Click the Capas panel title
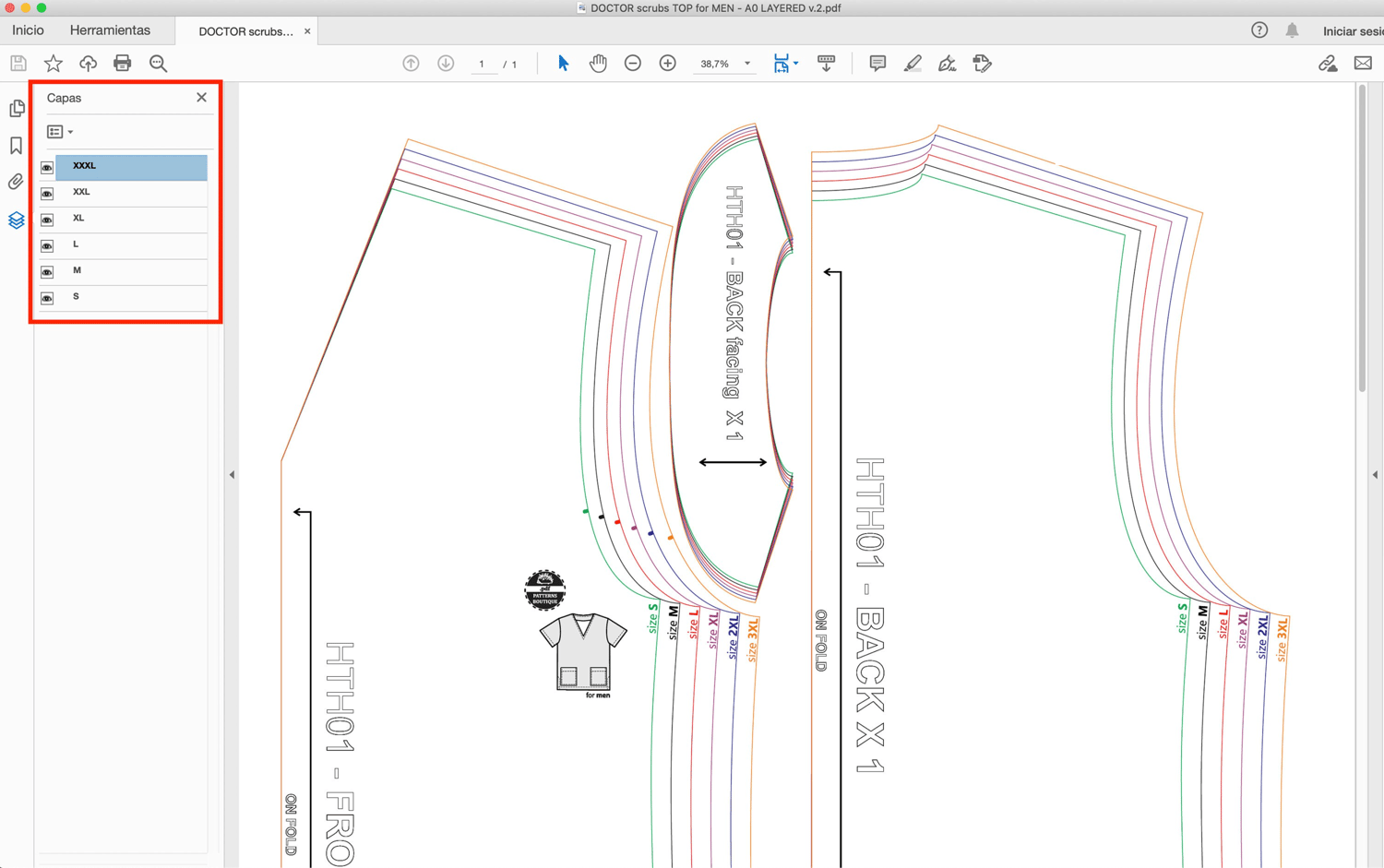 (x=65, y=98)
